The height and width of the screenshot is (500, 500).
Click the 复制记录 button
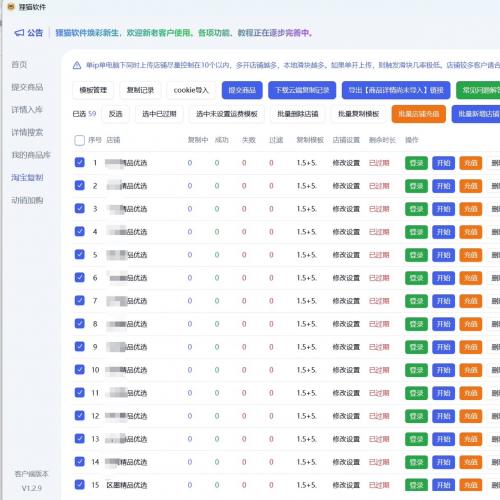pyautogui.click(x=140, y=90)
